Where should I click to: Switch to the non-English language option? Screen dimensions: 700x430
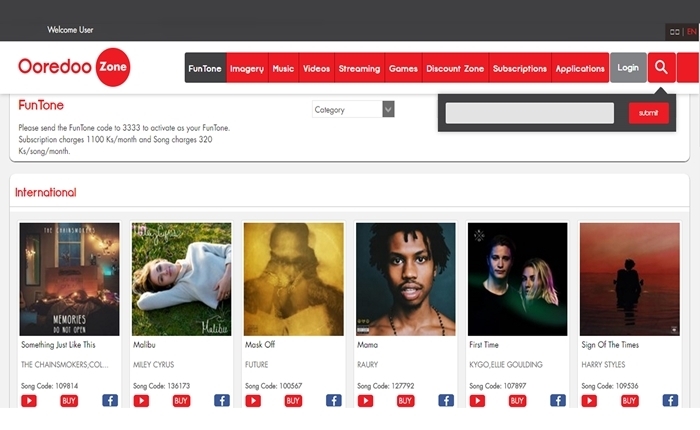675,32
